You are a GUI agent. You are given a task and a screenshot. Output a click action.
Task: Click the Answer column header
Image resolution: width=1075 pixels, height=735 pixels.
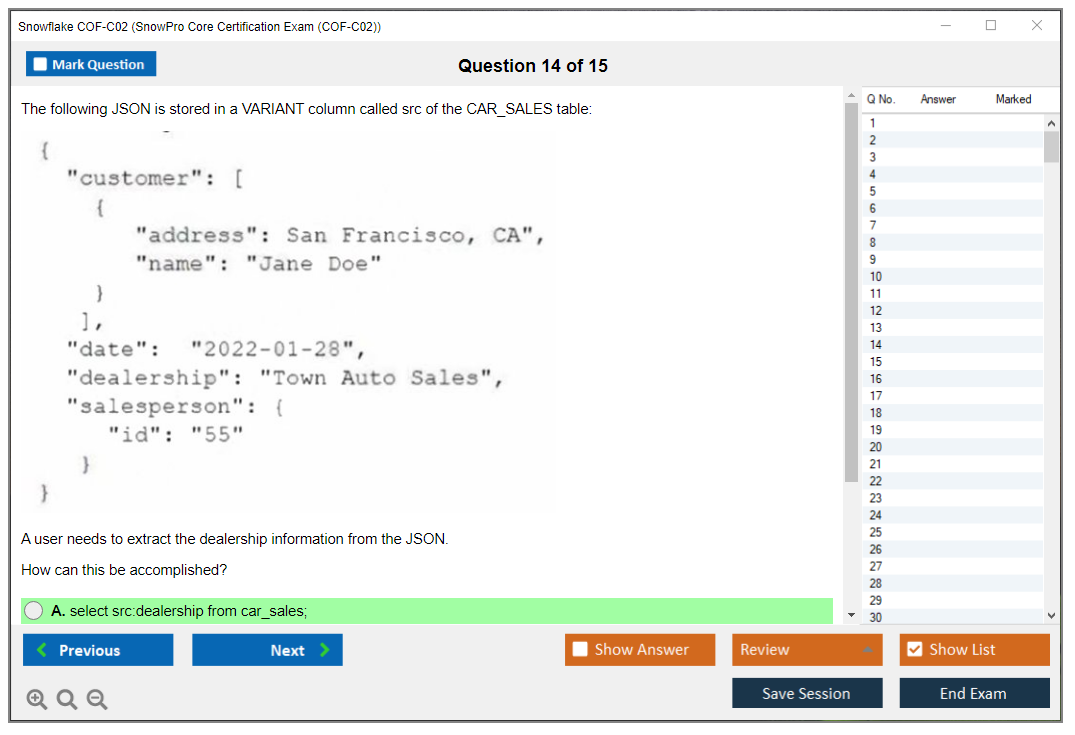(x=938, y=99)
